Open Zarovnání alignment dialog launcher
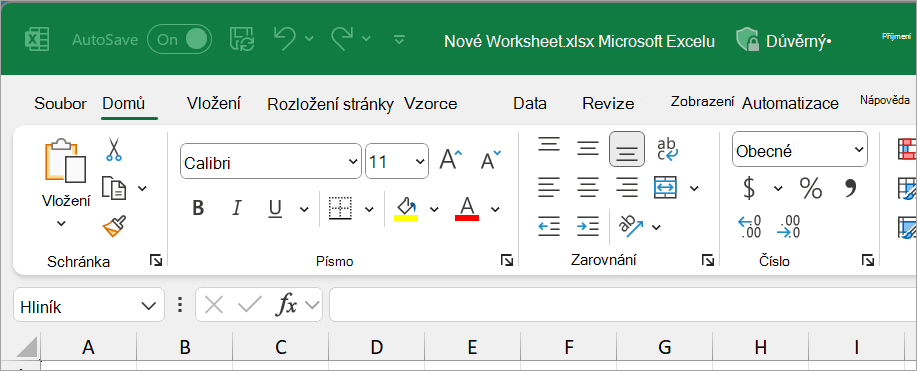This screenshot has height=371, width=917. click(708, 260)
